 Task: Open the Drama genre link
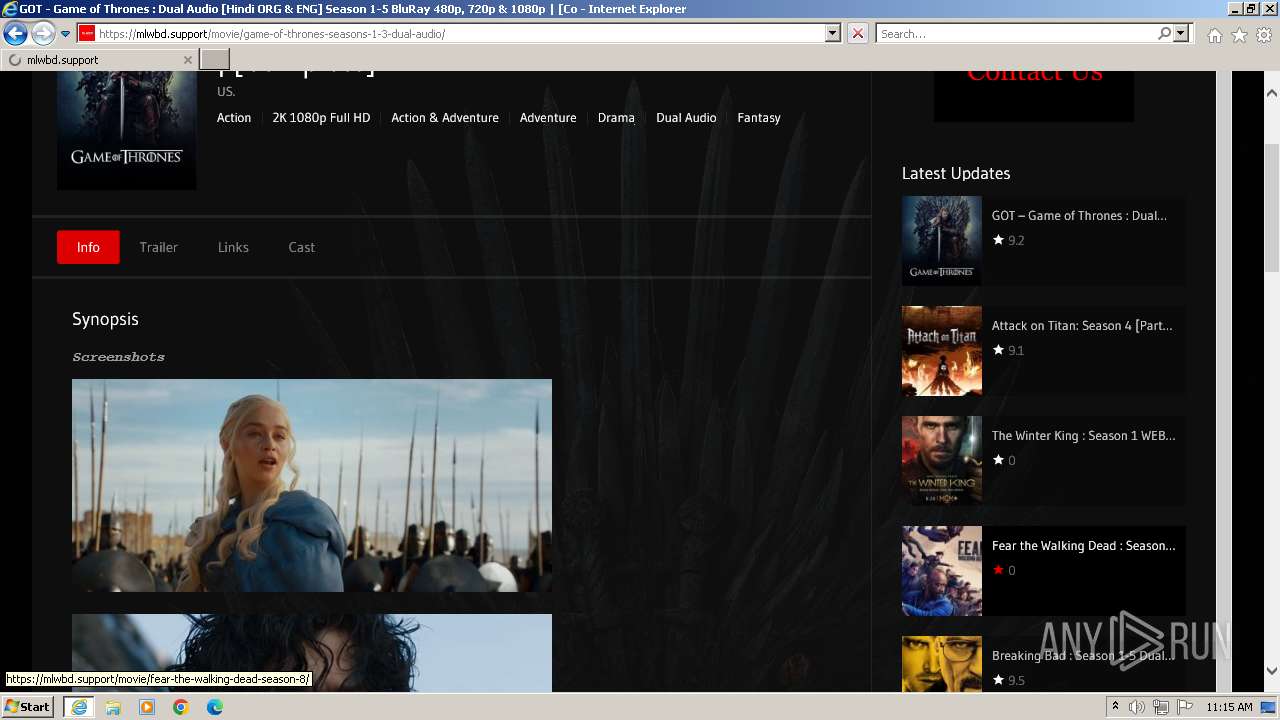coord(616,118)
